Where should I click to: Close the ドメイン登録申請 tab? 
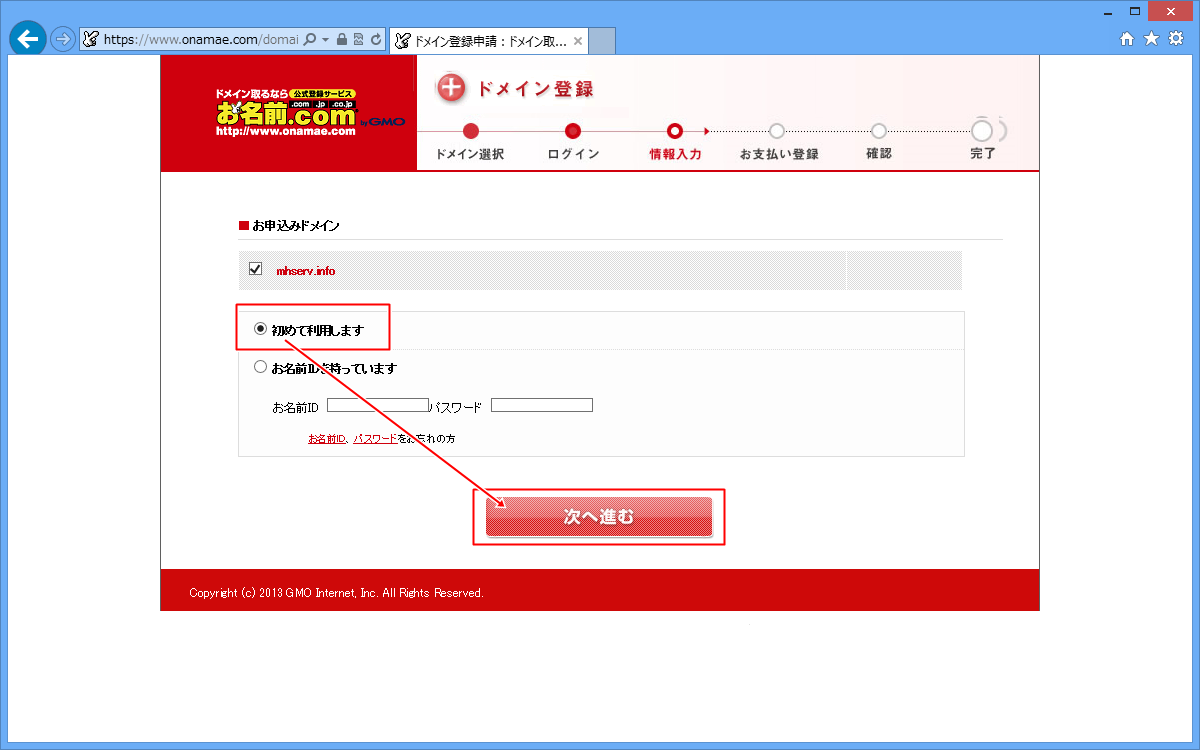[x=577, y=41]
